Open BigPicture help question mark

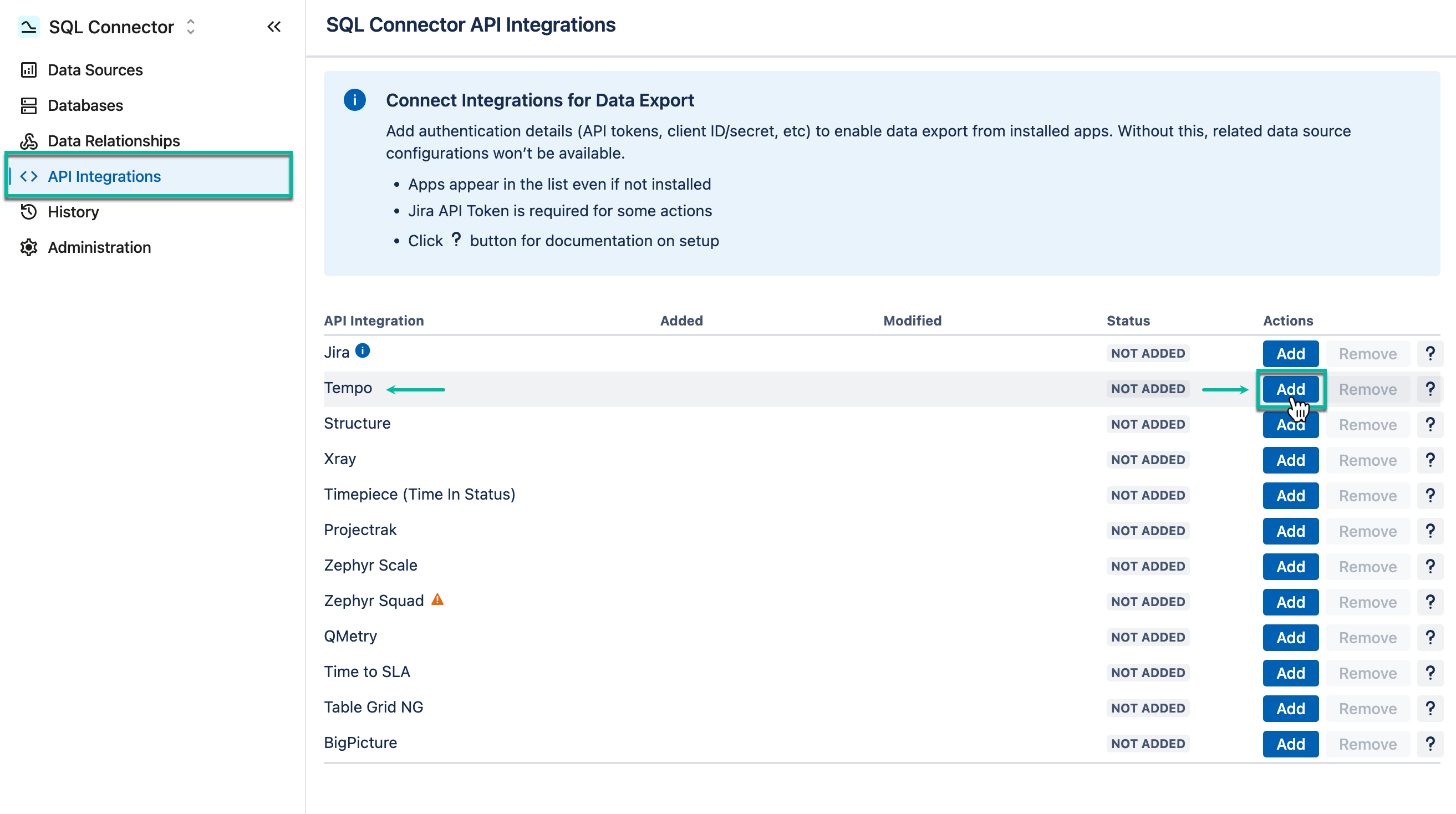click(1430, 744)
